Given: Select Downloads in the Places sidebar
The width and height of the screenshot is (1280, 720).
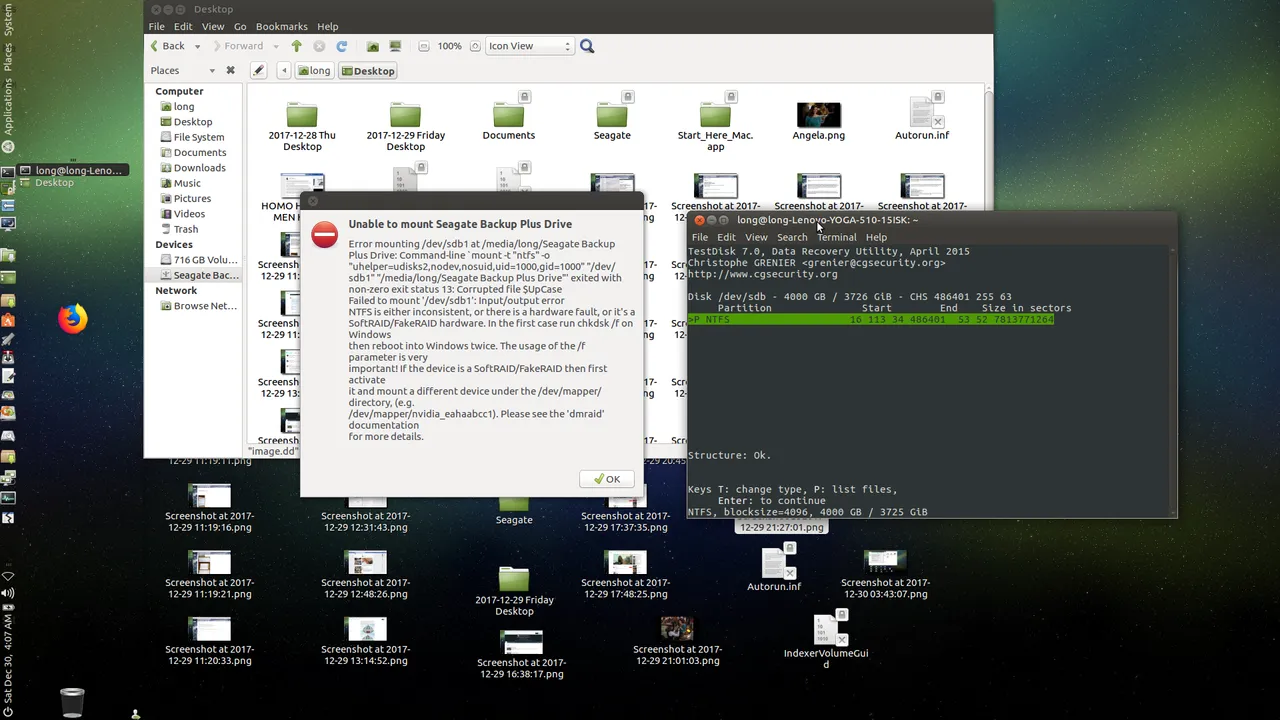Looking at the screenshot, I should click(x=199, y=168).
